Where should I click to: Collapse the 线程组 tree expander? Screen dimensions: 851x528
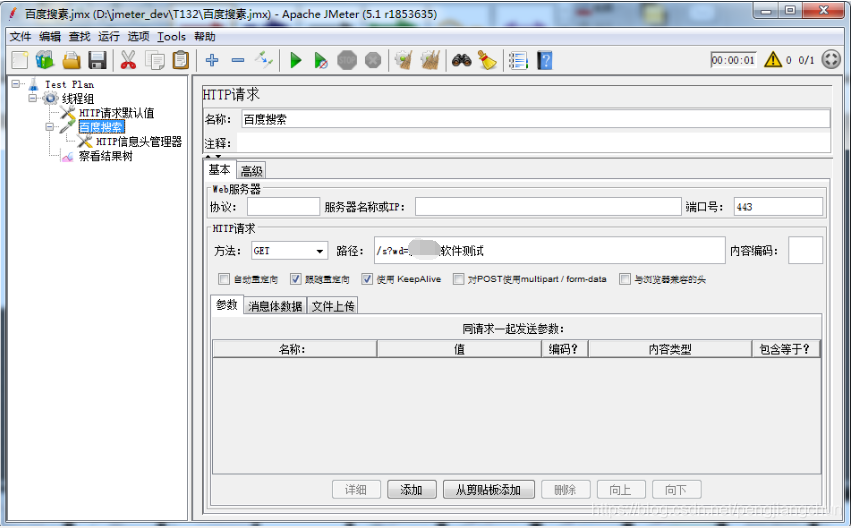point(33,98)
